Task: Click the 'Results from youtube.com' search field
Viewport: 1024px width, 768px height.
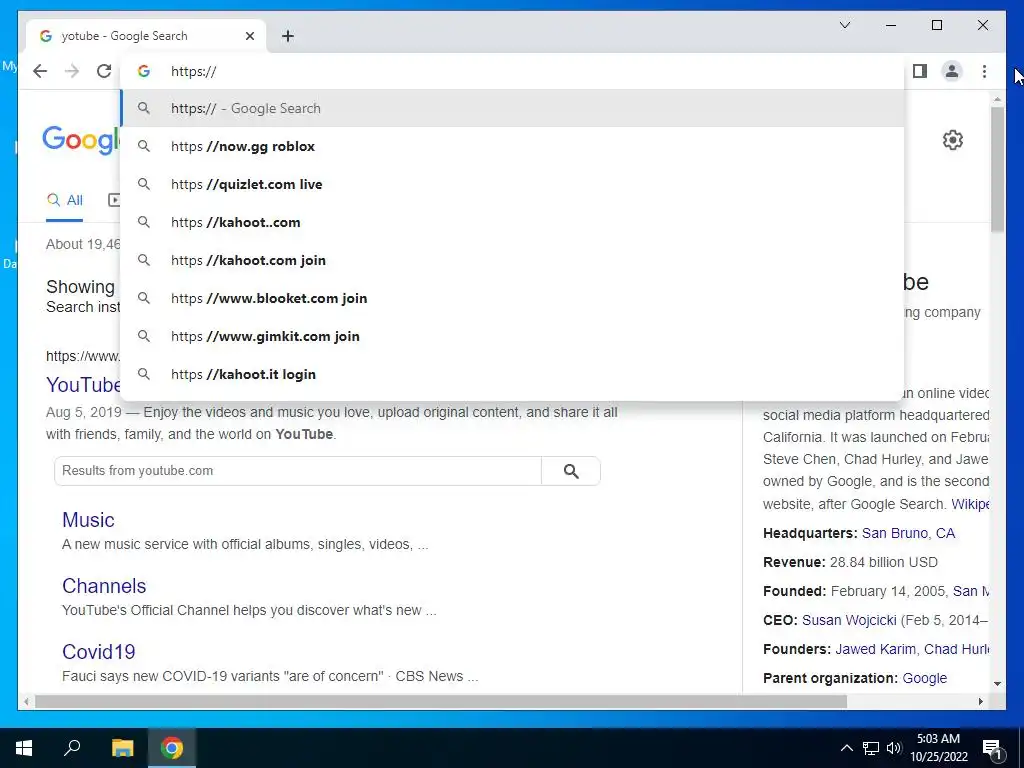Action: (298, 471)
